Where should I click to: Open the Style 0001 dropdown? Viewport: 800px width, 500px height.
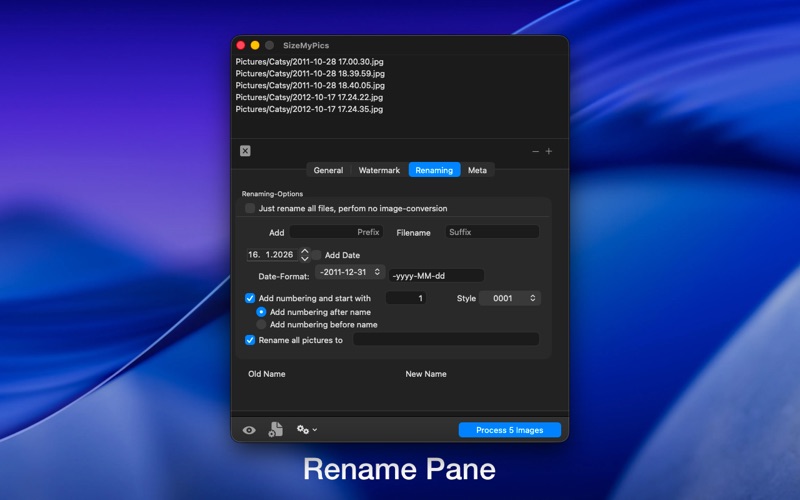pos(510,298)
